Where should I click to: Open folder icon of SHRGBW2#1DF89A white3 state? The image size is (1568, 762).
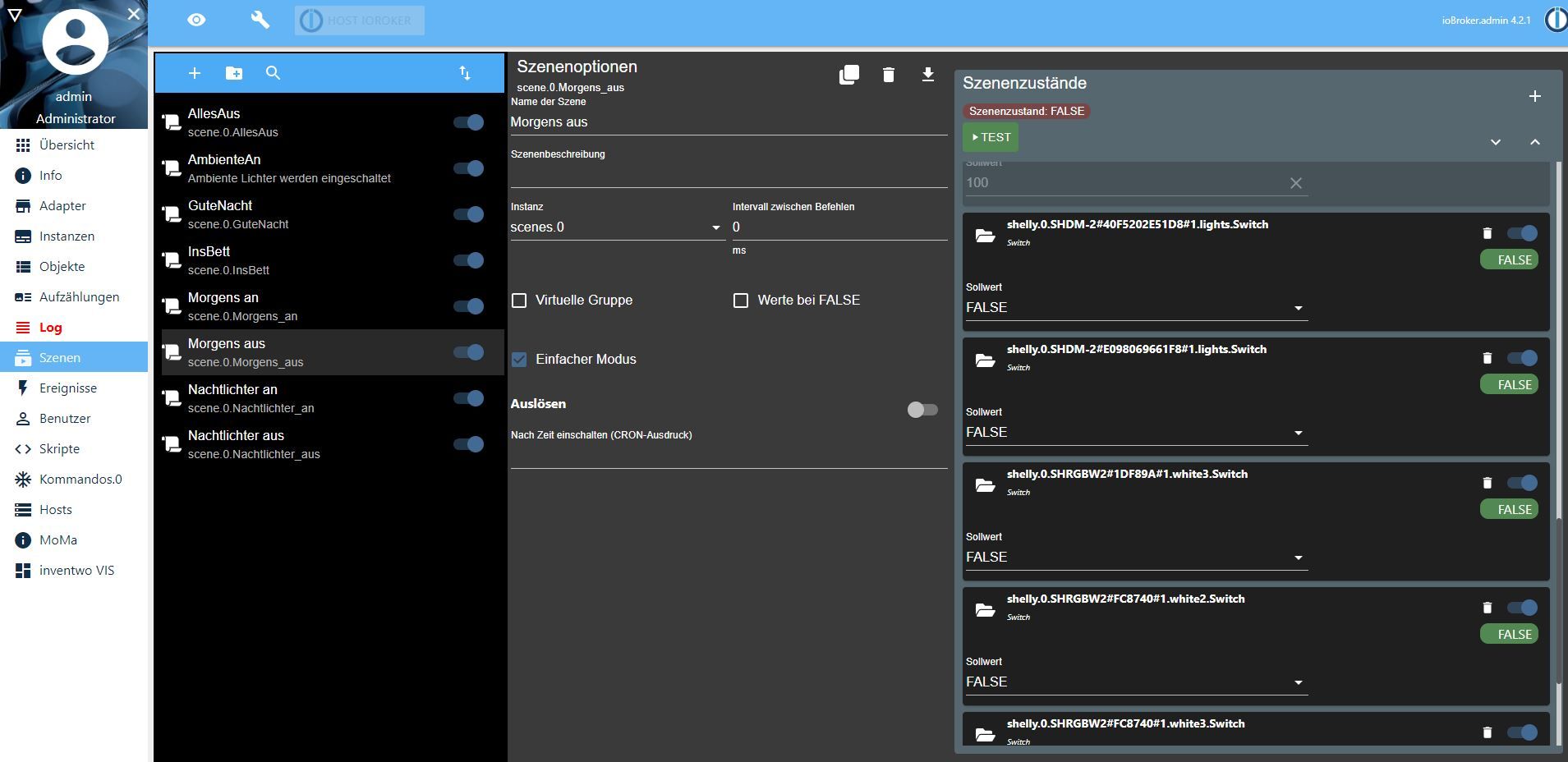(985, 485)
